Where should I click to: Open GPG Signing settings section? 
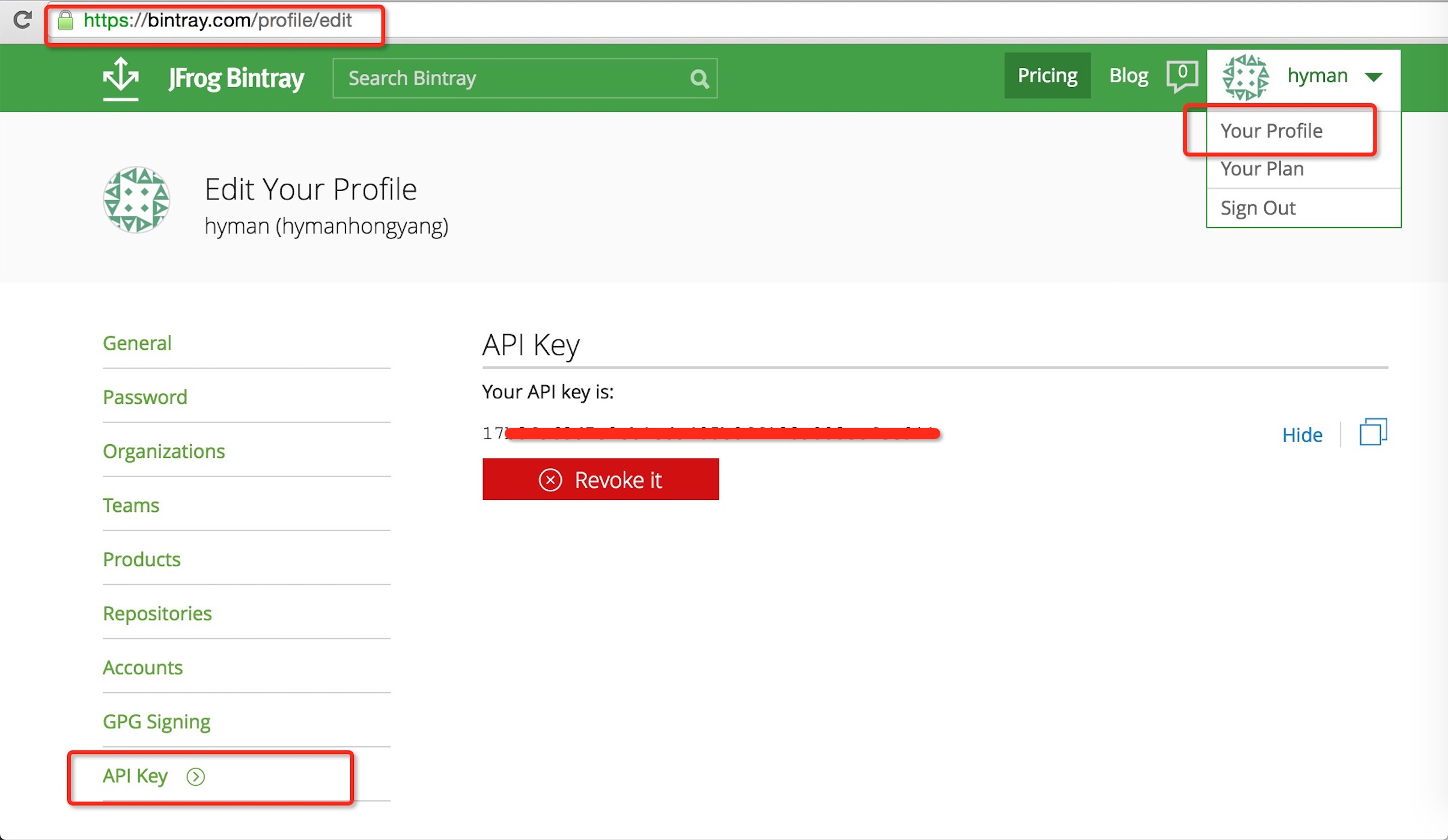pos(157,721)
